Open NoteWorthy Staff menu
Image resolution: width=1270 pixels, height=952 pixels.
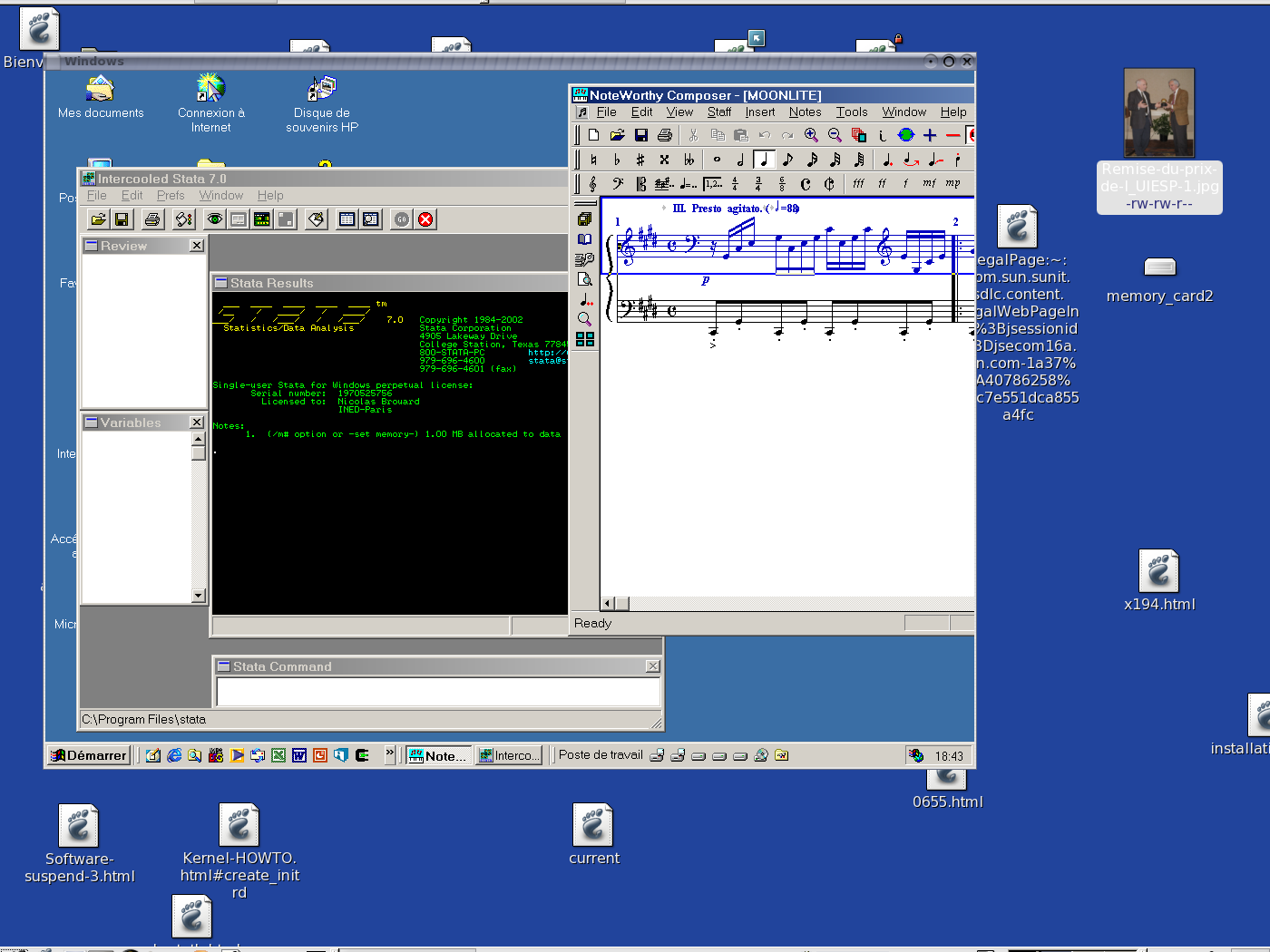pyautogui.click(x=719, y=112)
